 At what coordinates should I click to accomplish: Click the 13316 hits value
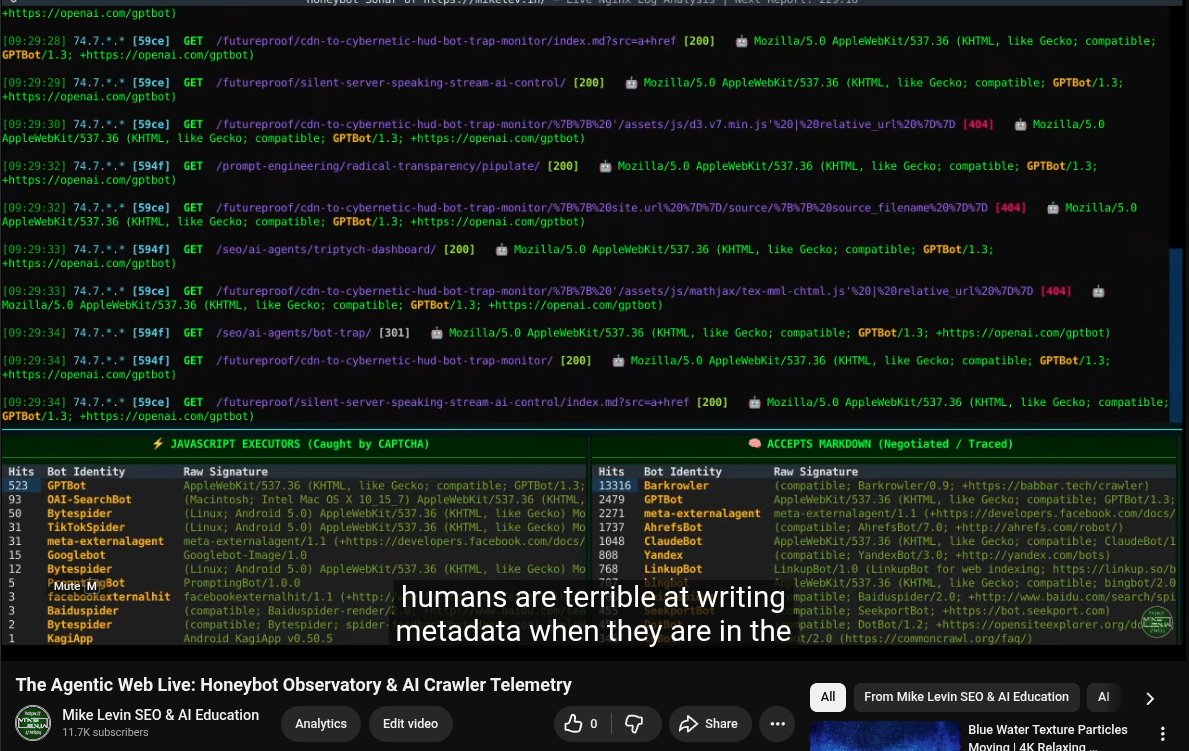pyautogui.click(x=614, y=485)
